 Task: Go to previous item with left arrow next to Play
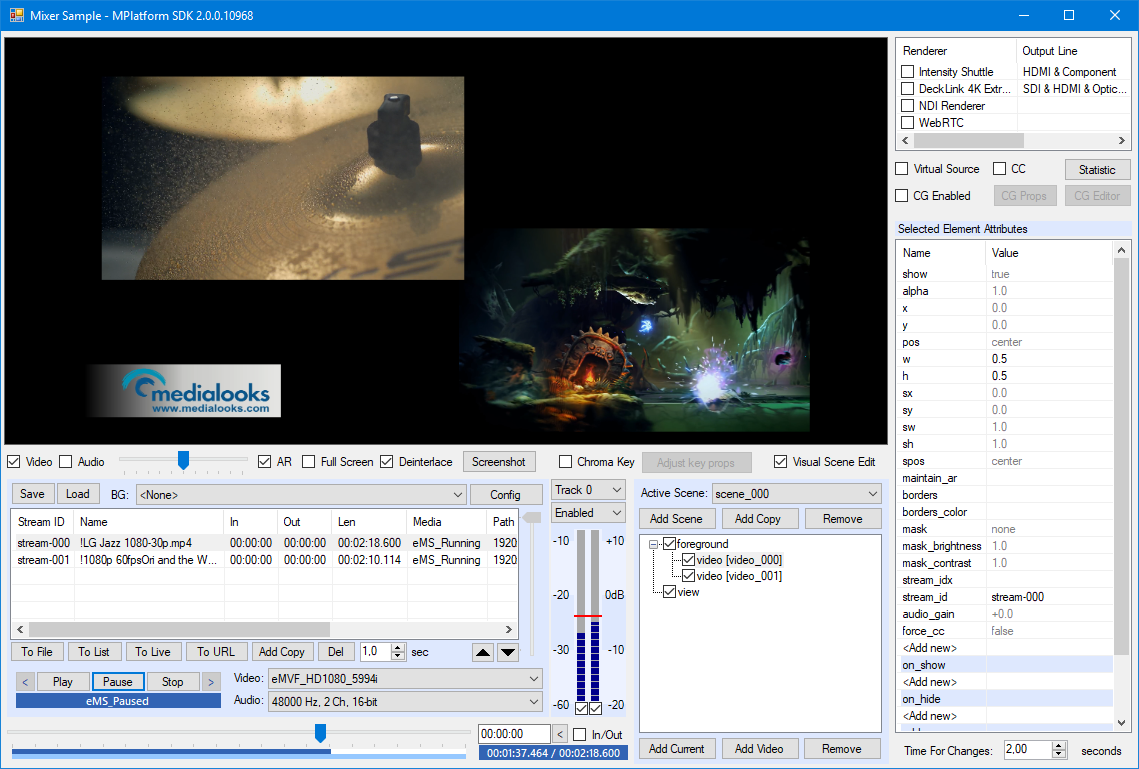pos(25,682)
